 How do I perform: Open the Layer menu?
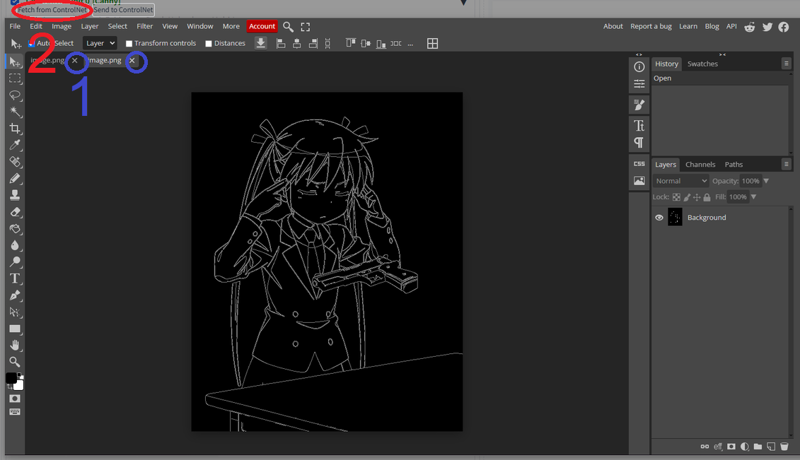89,27
